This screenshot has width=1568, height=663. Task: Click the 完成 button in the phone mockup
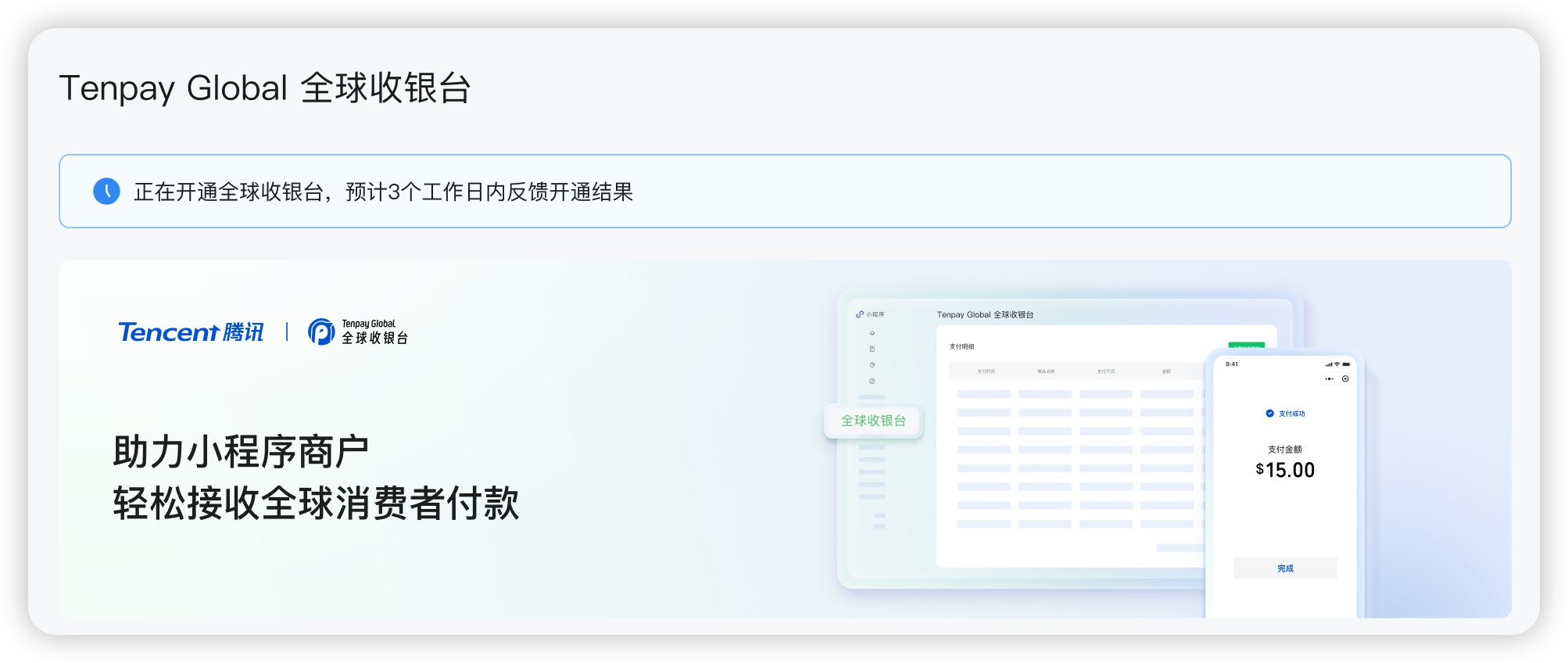click(1285, 568)
